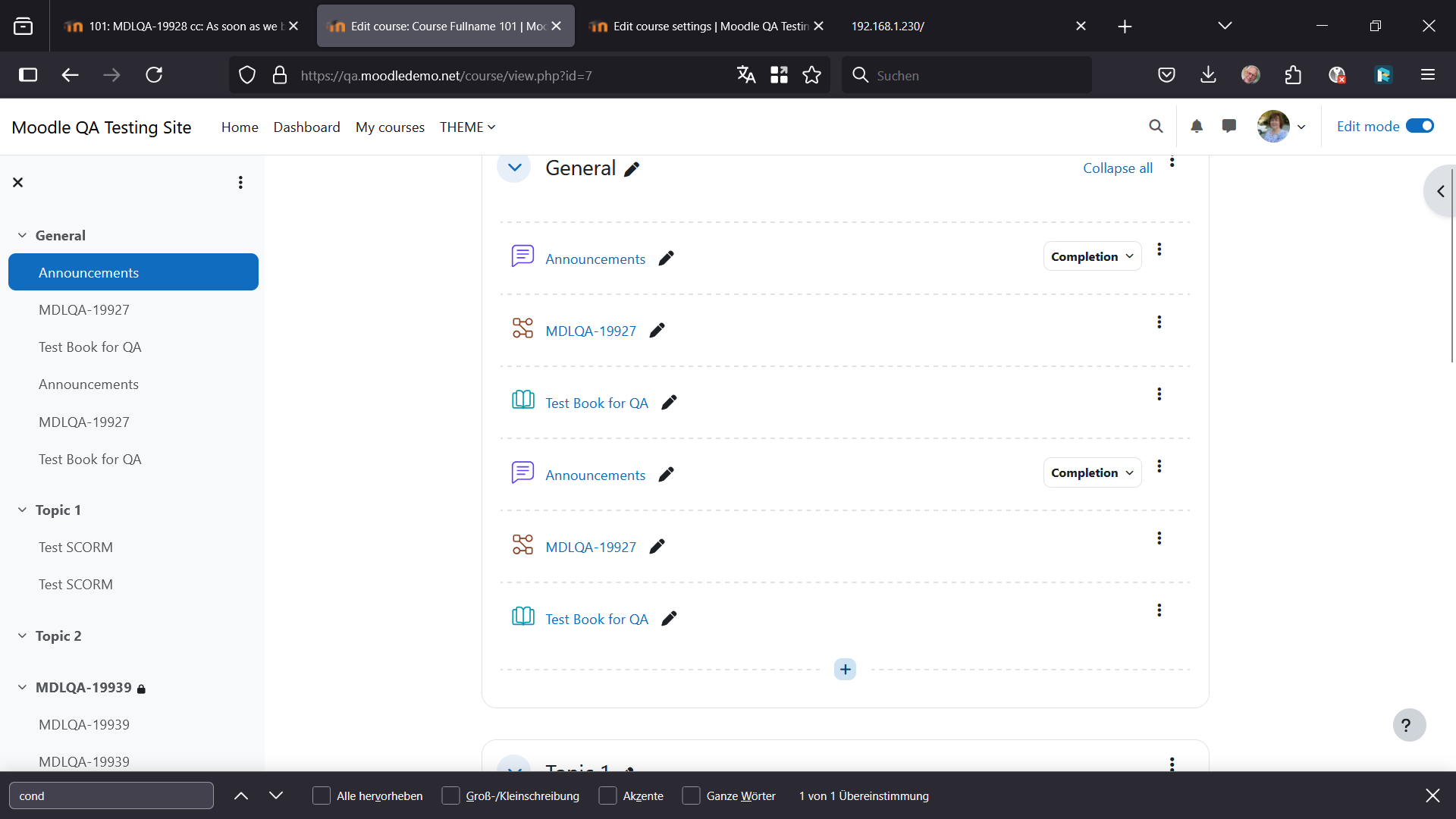Click pencil beside second Announcements activity
Viewport: 1456px width, 819px height.
[x=666, y=475]
